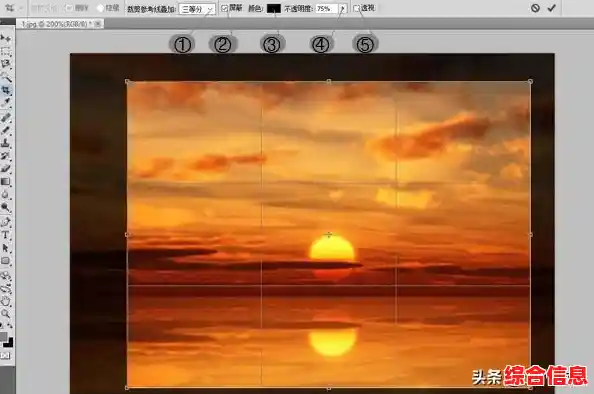594x394 pixels.
Task: Click the bottom-left crop corner handle
Action: 127,388
